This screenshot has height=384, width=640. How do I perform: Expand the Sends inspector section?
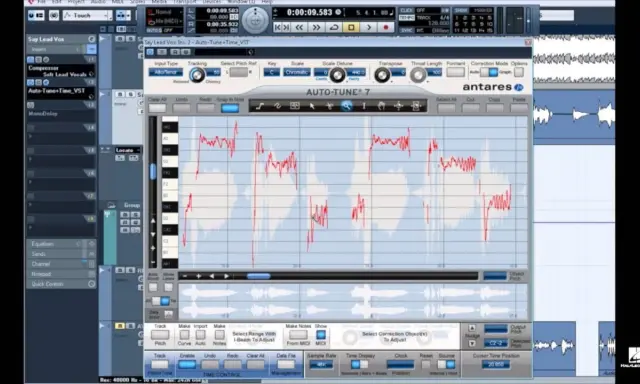point(61,254)
